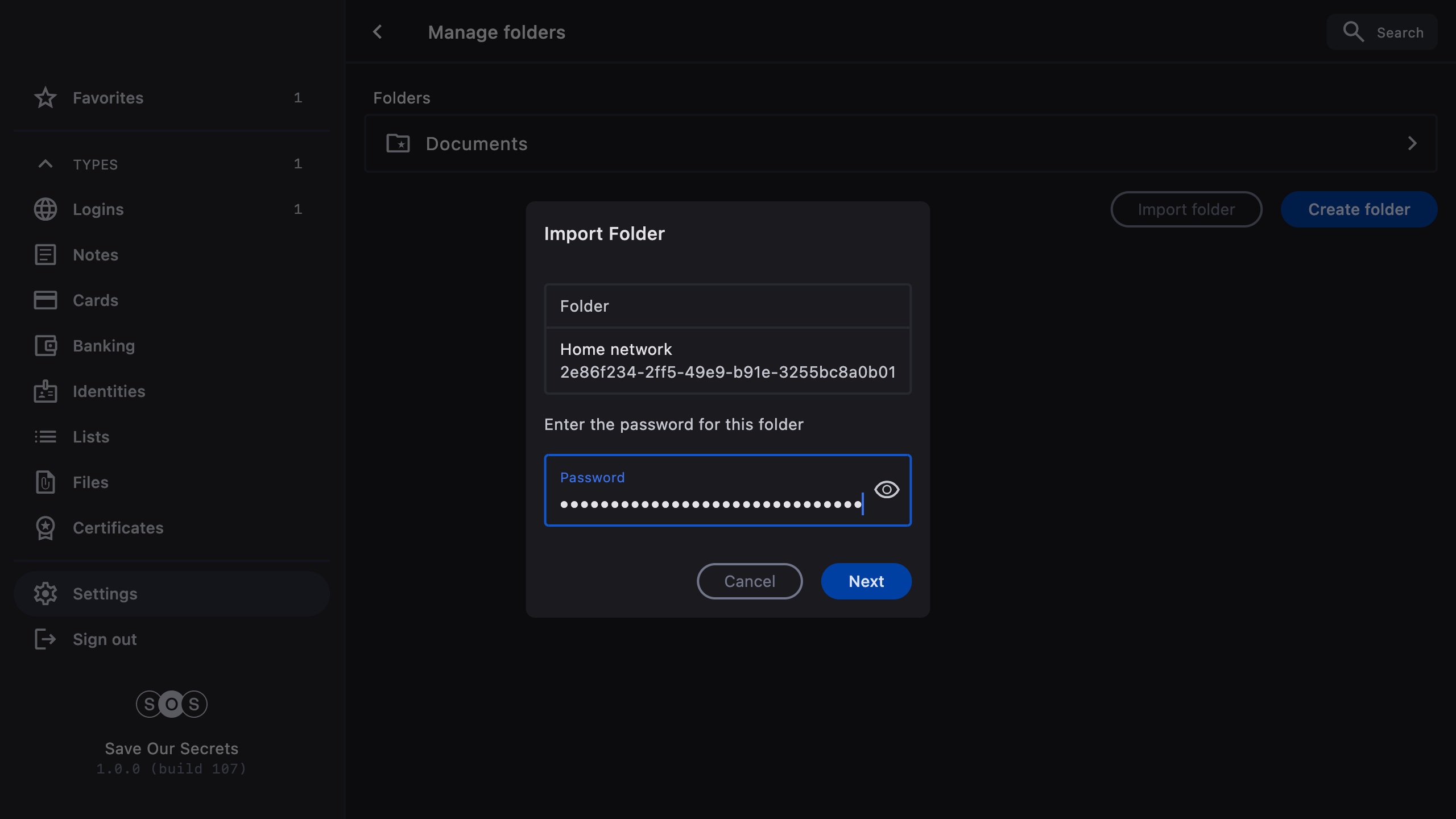Click the Favorites star icon
The image size is (1456, 819).
(45, 98)
